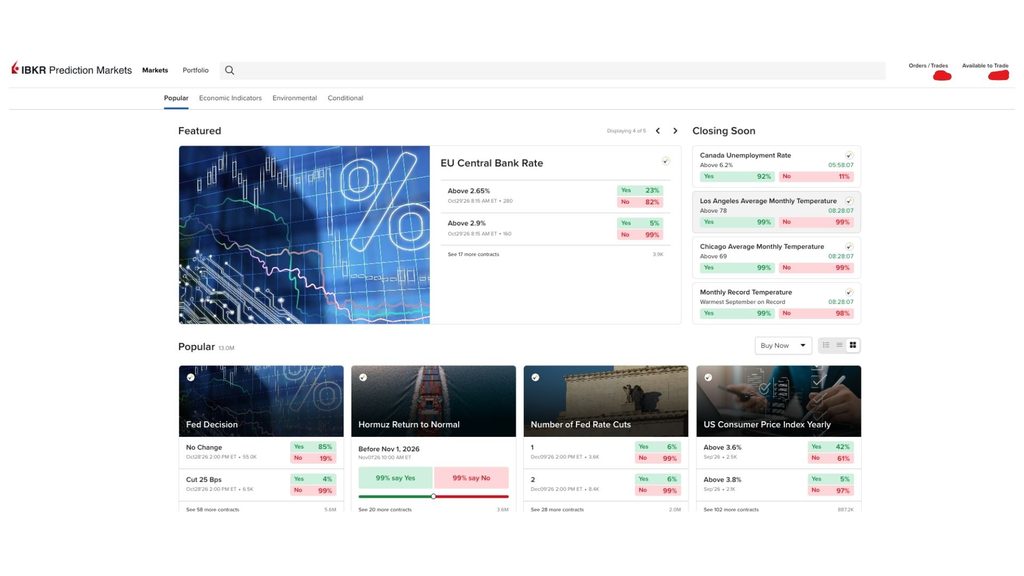Switch Popular to detailed list view

[x=826, y=345]
